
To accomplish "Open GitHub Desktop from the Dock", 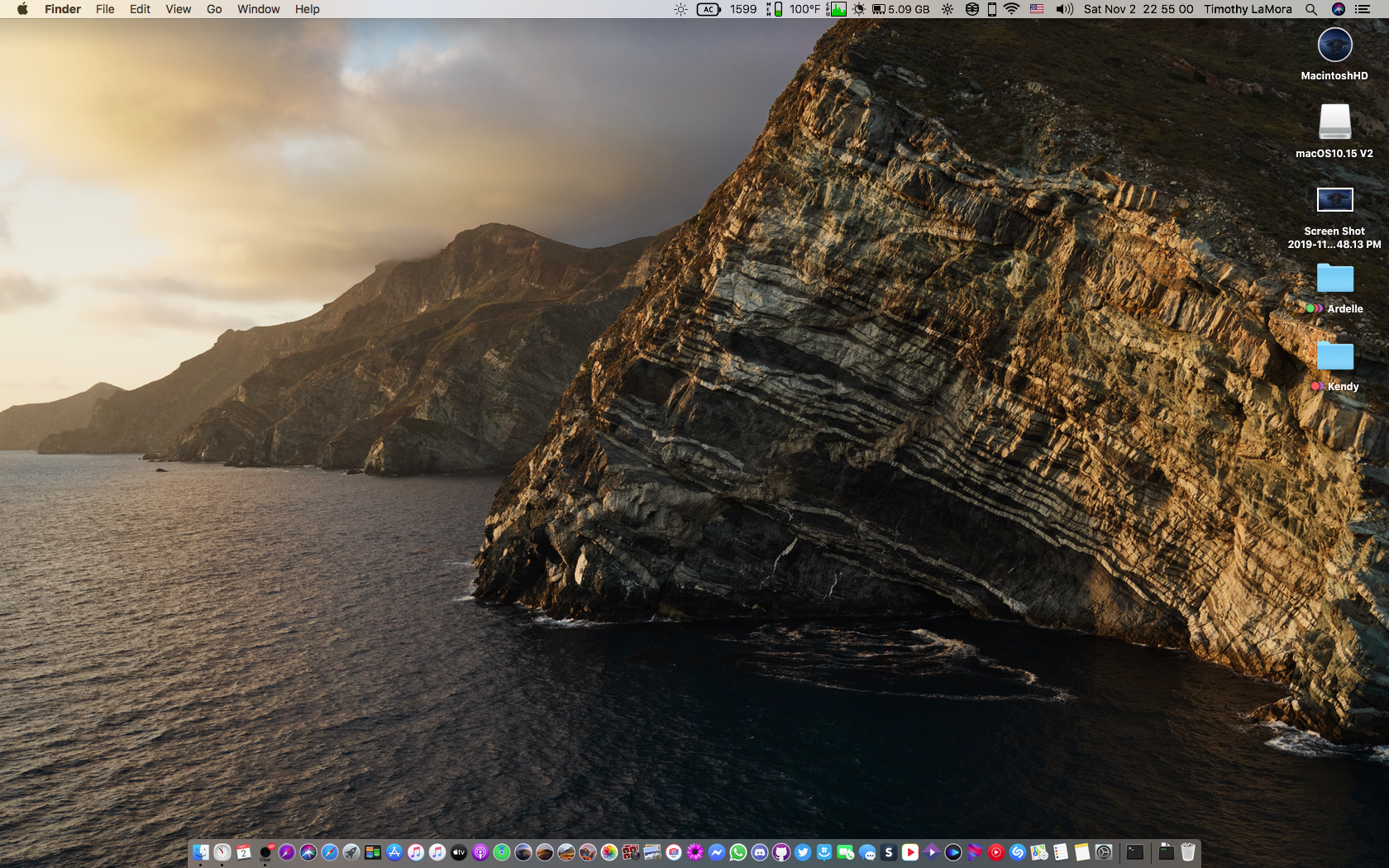I will pos(781,852).
